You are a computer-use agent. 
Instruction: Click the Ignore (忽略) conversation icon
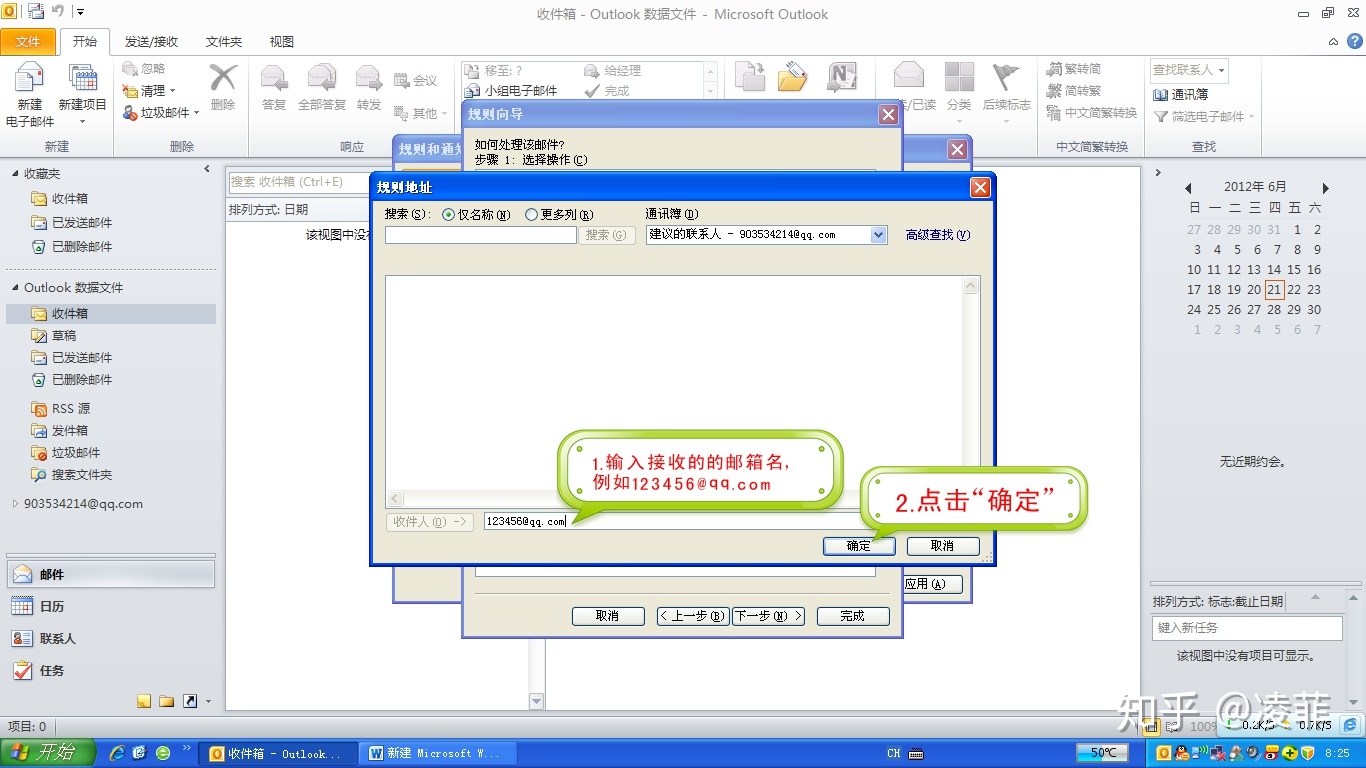pyautogui.click(x=130, y=68)
